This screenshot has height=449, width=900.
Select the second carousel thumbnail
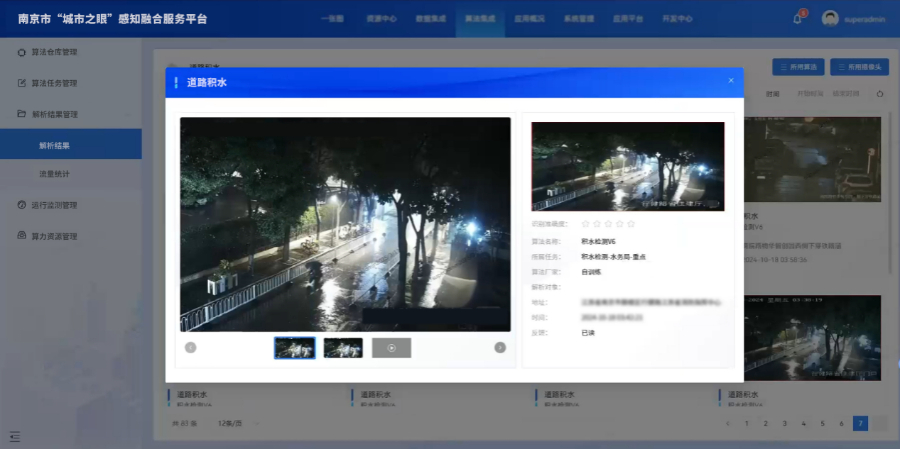(x=343, y=347)
